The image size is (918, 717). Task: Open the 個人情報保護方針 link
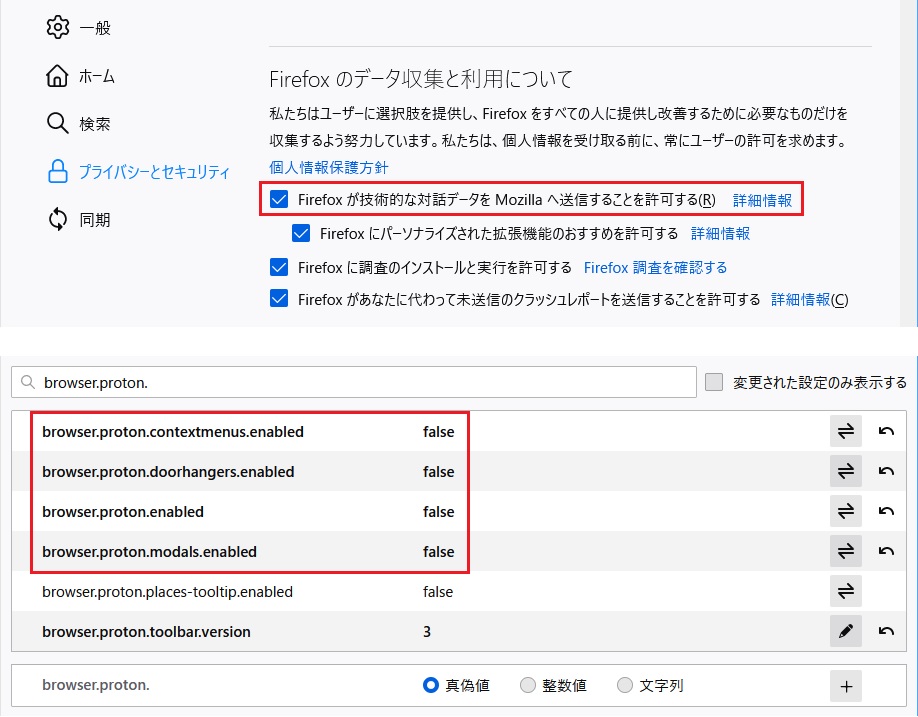(329, 167)
